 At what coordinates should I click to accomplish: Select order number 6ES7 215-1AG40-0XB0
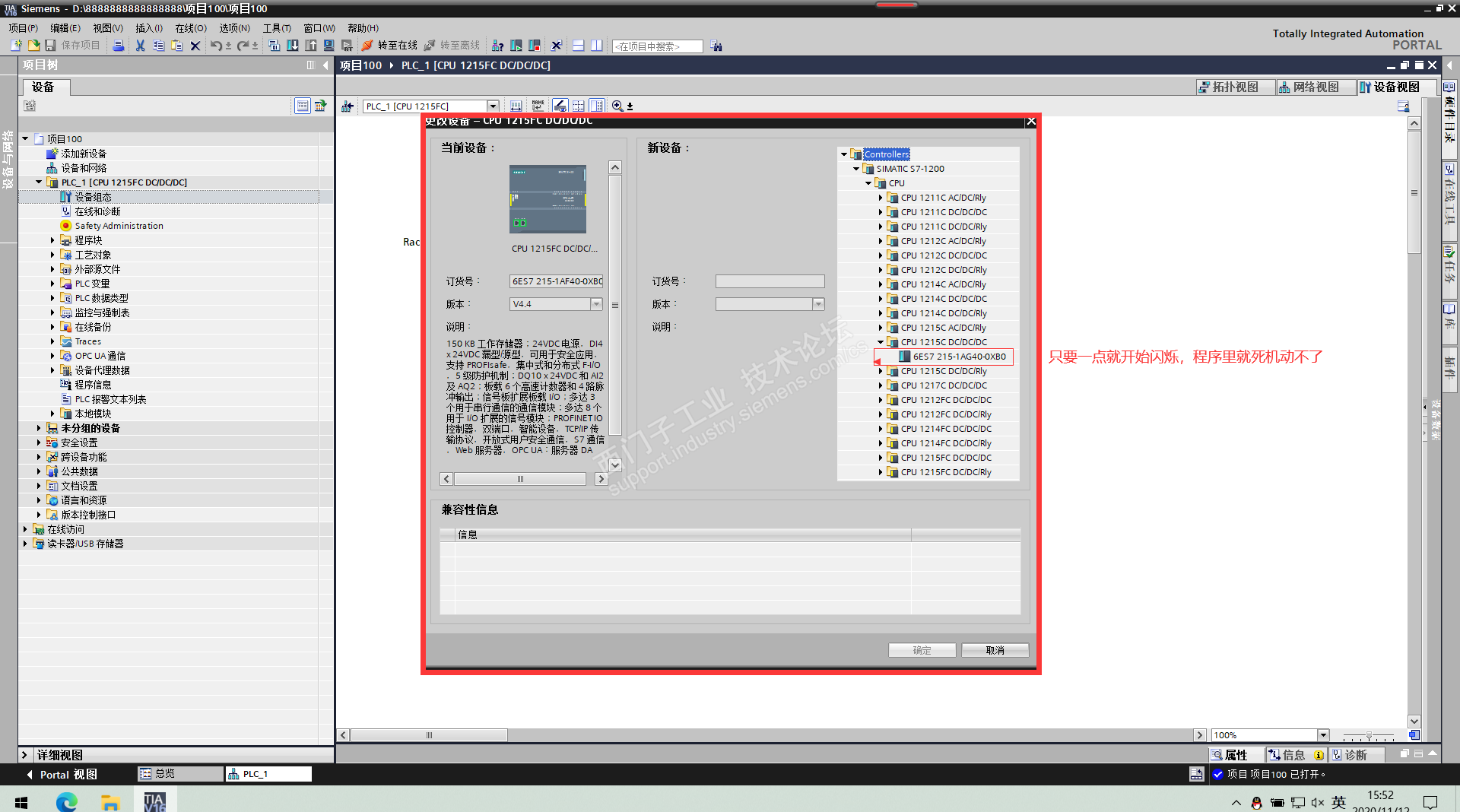(x=960, y=357)
